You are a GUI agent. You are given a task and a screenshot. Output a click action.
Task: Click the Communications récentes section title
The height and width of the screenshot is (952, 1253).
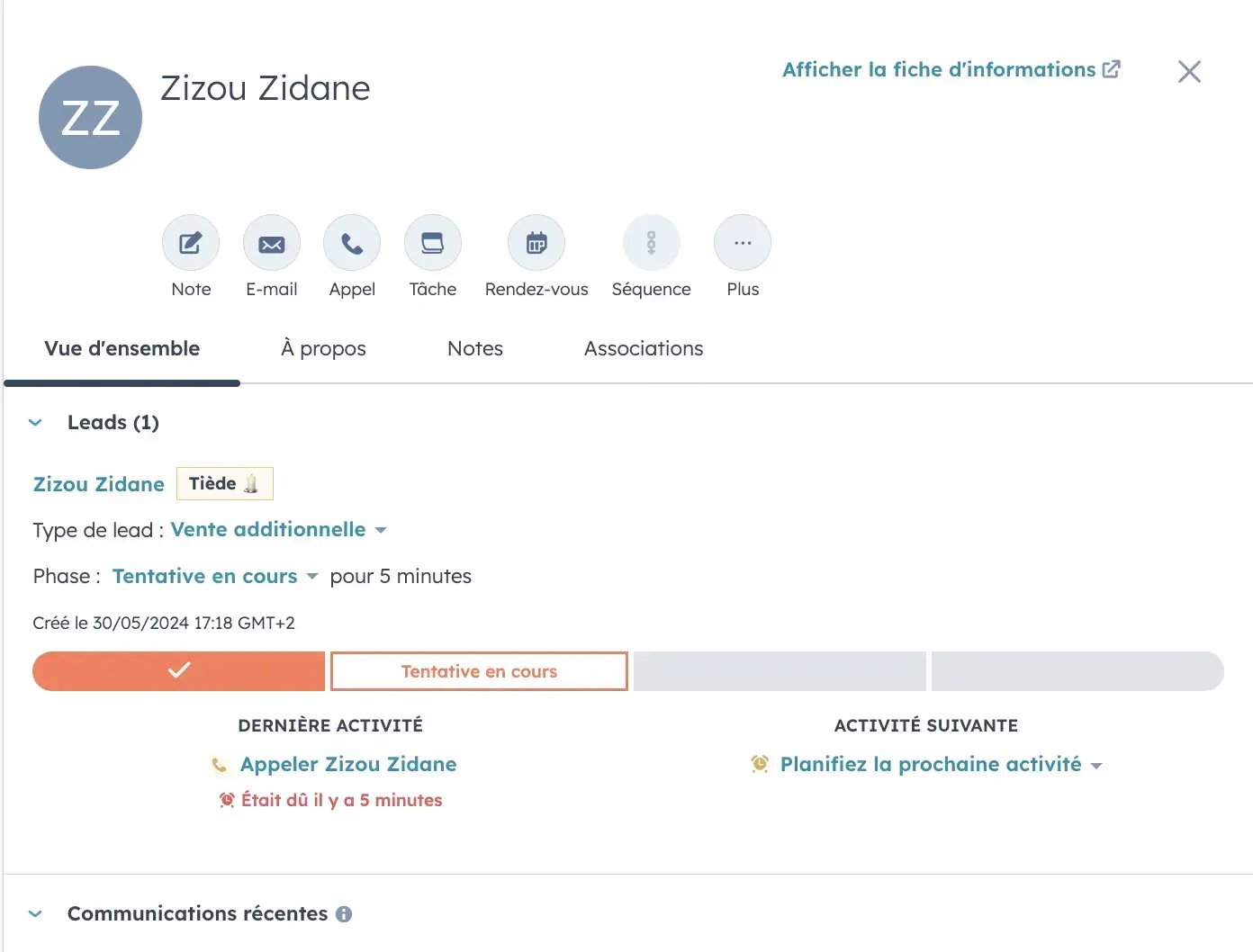click(197, 913)
